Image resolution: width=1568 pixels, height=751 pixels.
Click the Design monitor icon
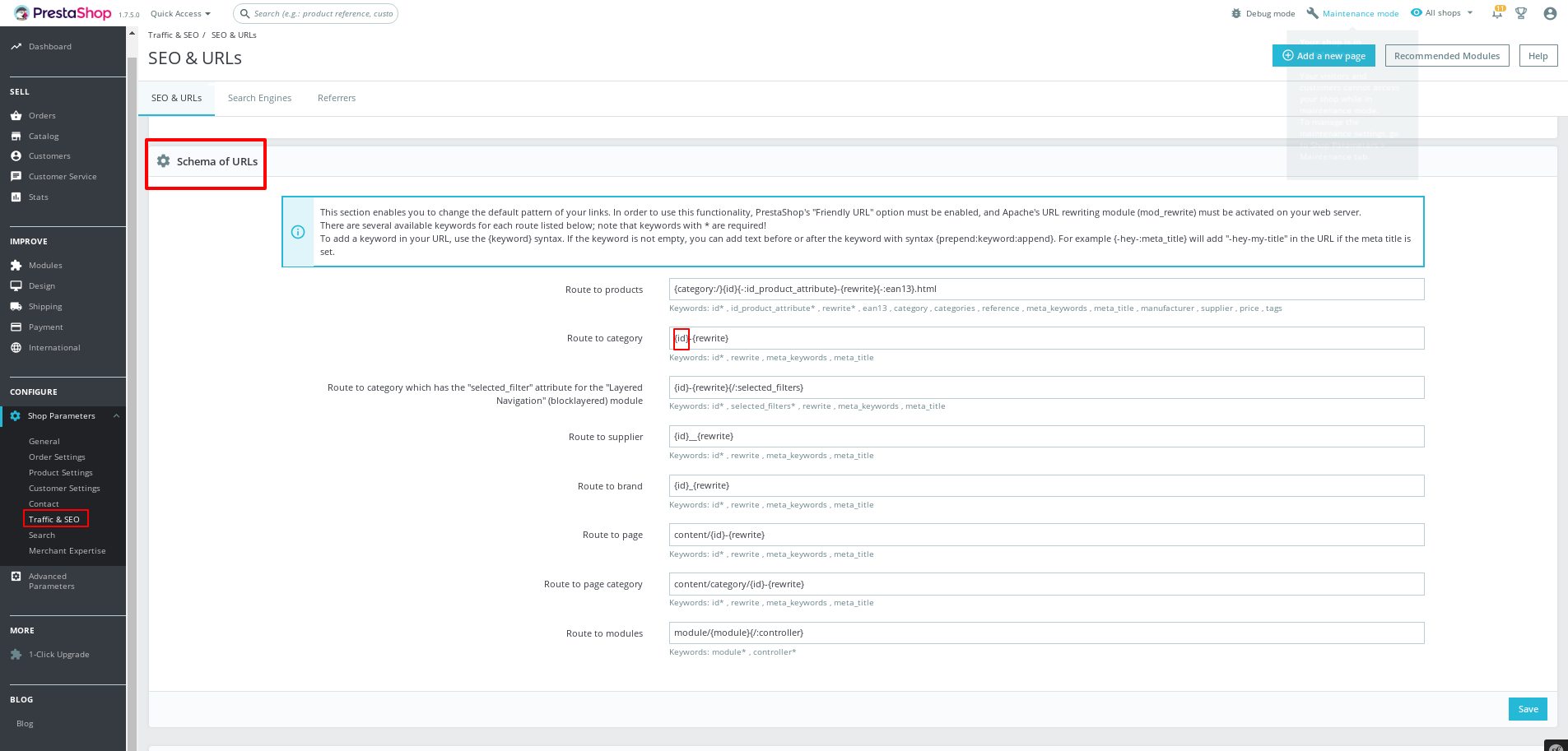click(x=16, y=286)
